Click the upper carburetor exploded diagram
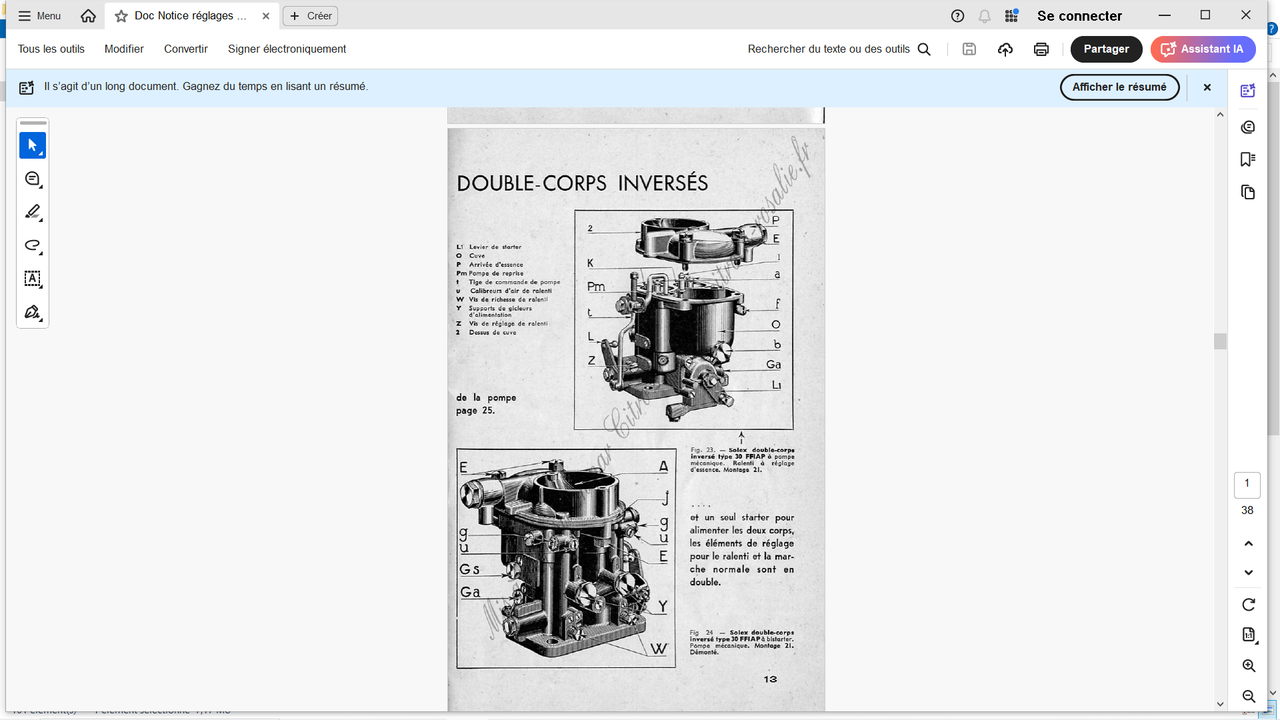 (684, 319)
